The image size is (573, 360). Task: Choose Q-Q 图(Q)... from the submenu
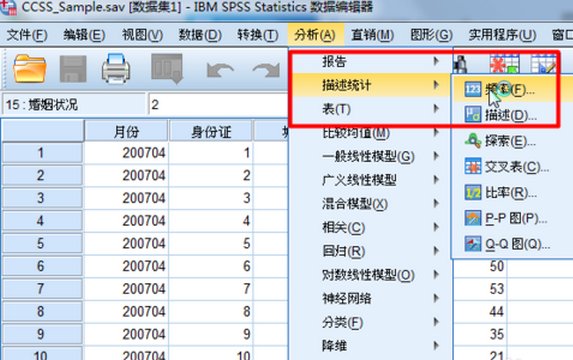point(512,244)
